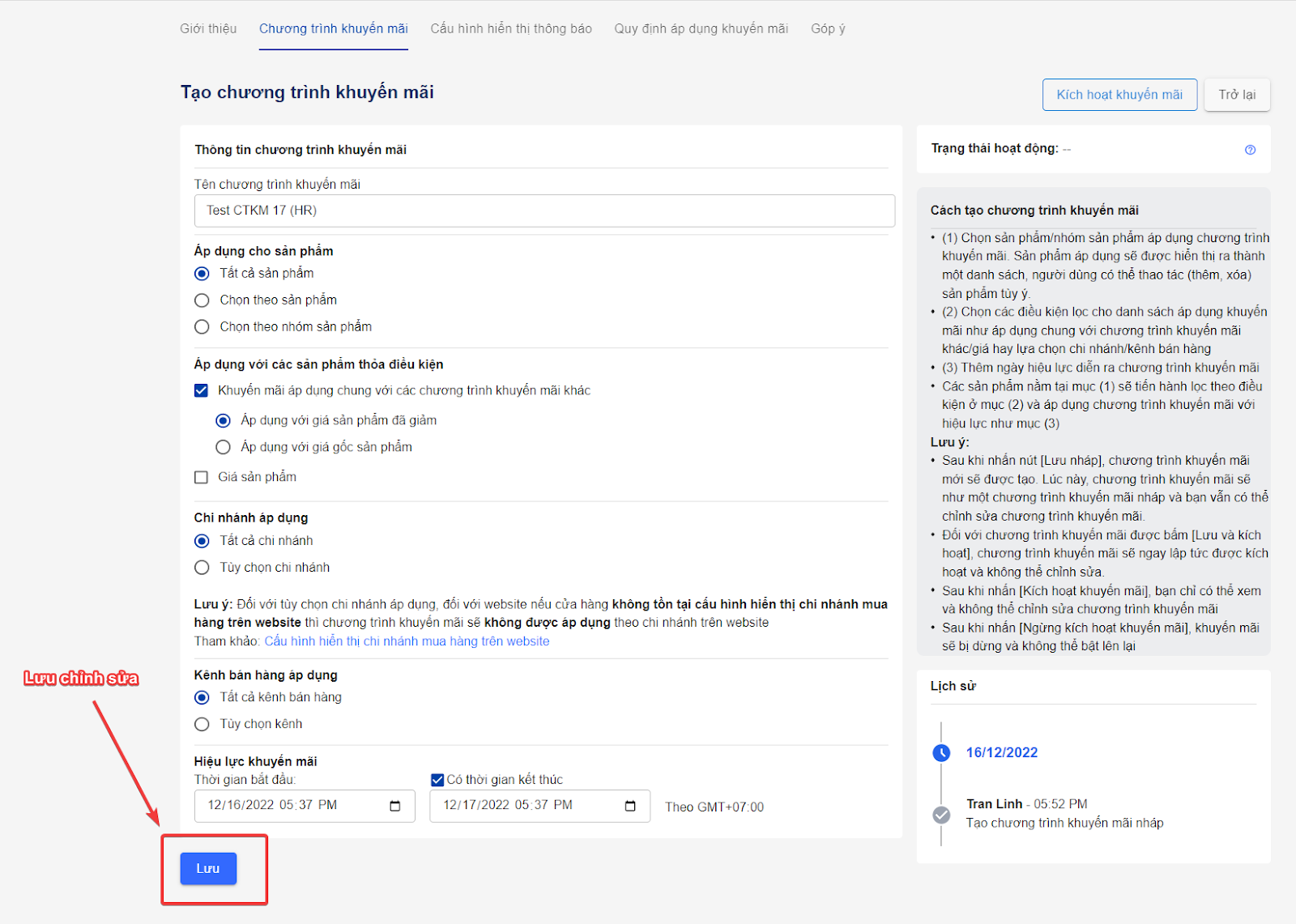The height and width of the screenshot is (924, 1296).
Task: Open the Cấu hình hiển thị chi nhánh link
Action: point(407,641)
